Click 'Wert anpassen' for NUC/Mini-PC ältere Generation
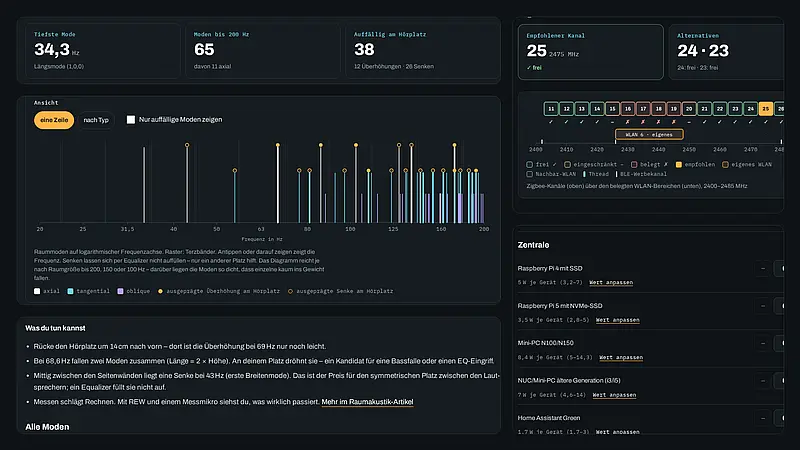800x450 pixels. coord(614,395)
